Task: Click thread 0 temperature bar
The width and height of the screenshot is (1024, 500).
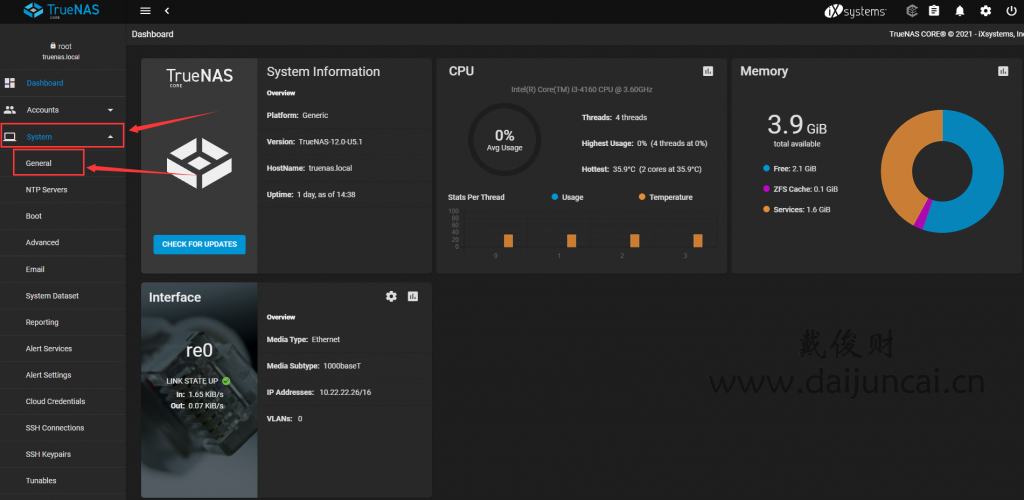Action: click(x=508, y=240)
